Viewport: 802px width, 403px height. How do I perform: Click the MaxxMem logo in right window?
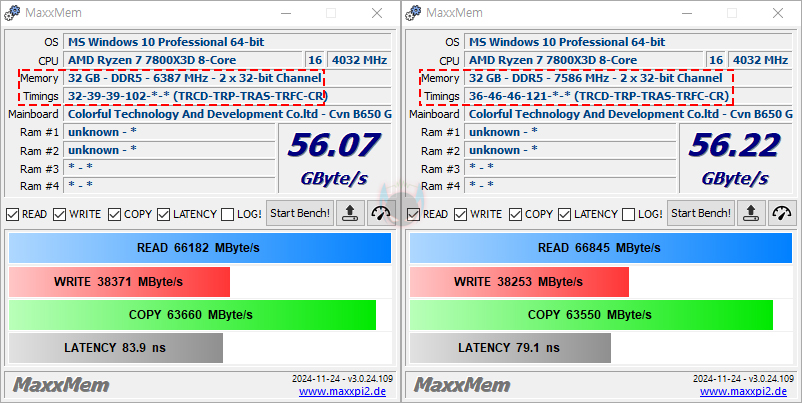click(462, 385)
